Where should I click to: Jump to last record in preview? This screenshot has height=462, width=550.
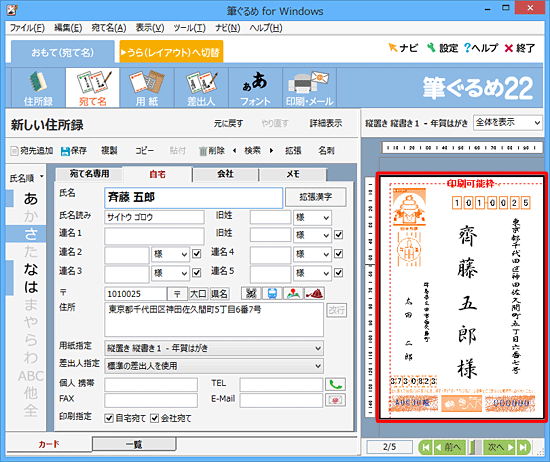pos(523,447)
